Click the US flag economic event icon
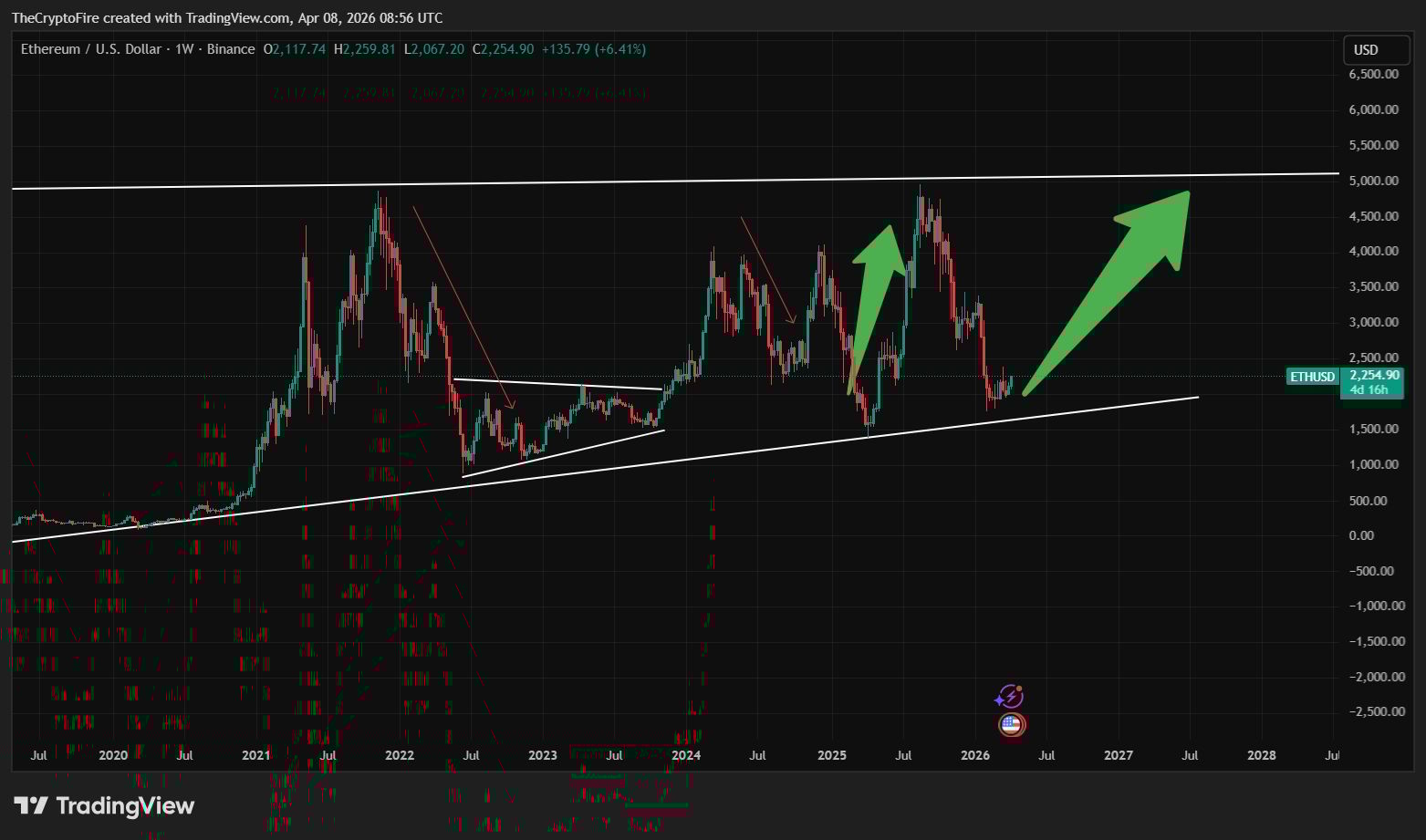Image resolution: width=1426 pixels, height=840 pixels. point(1013,725)
